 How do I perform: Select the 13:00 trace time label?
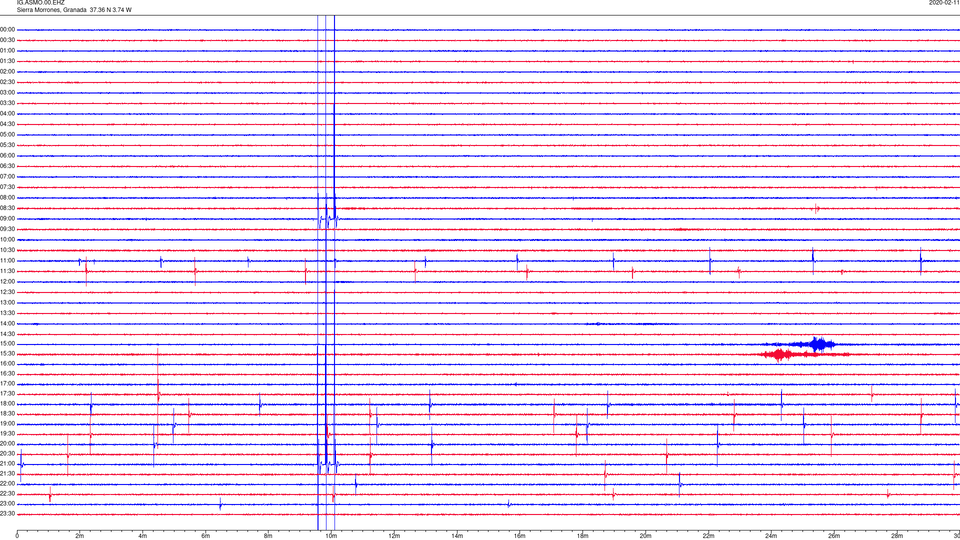click(8, 302)
